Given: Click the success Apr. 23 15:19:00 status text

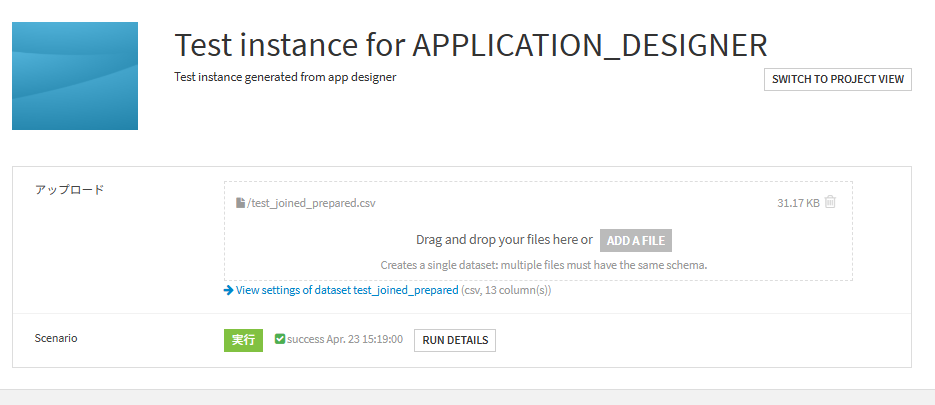Looking at the screenshot, I should tap(344, 340).
